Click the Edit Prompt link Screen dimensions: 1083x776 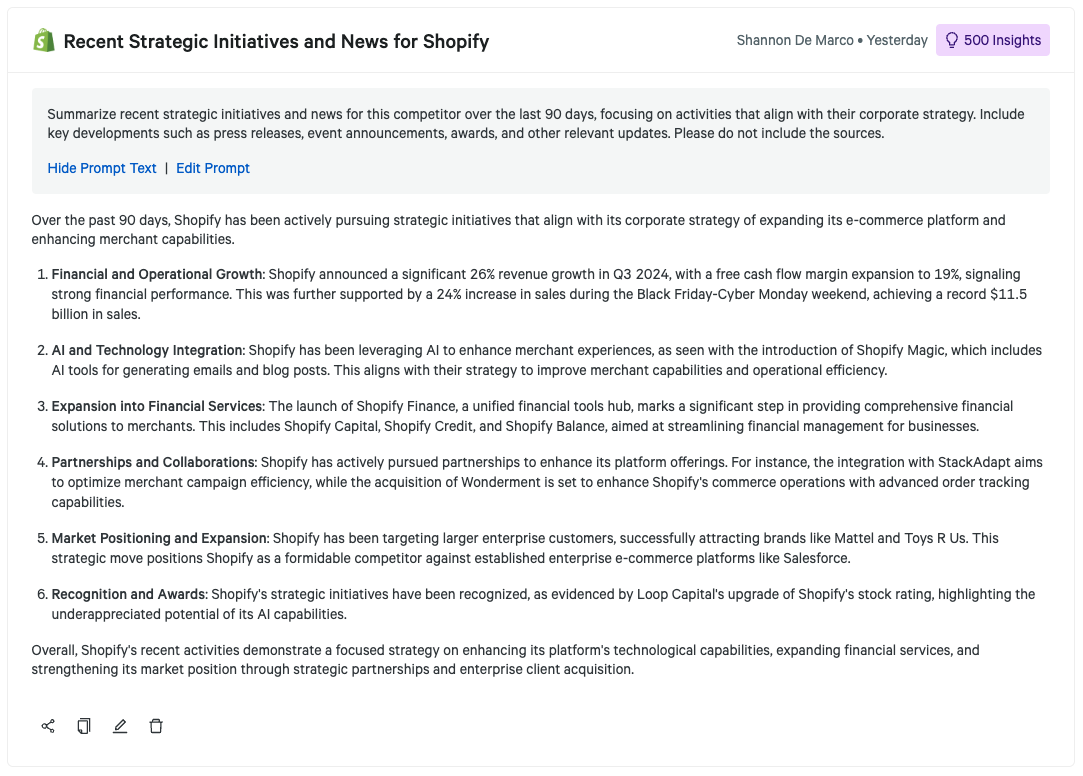tap(213, 168)
